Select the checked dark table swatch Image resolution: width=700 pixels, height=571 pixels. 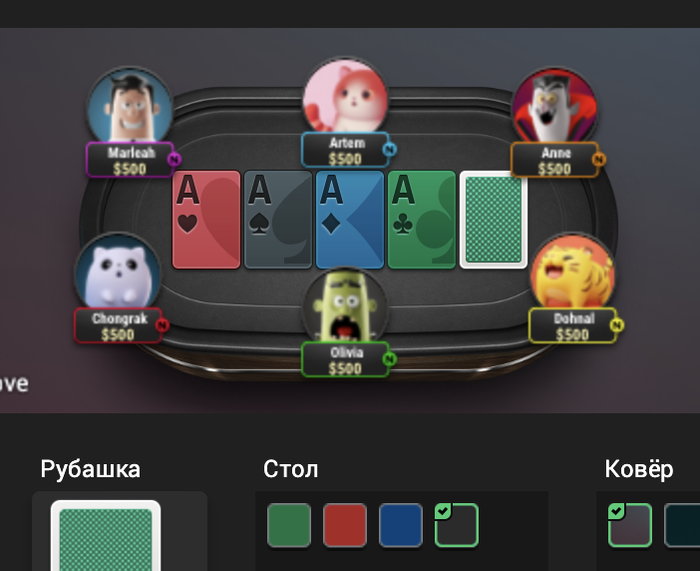pos(457,525)
